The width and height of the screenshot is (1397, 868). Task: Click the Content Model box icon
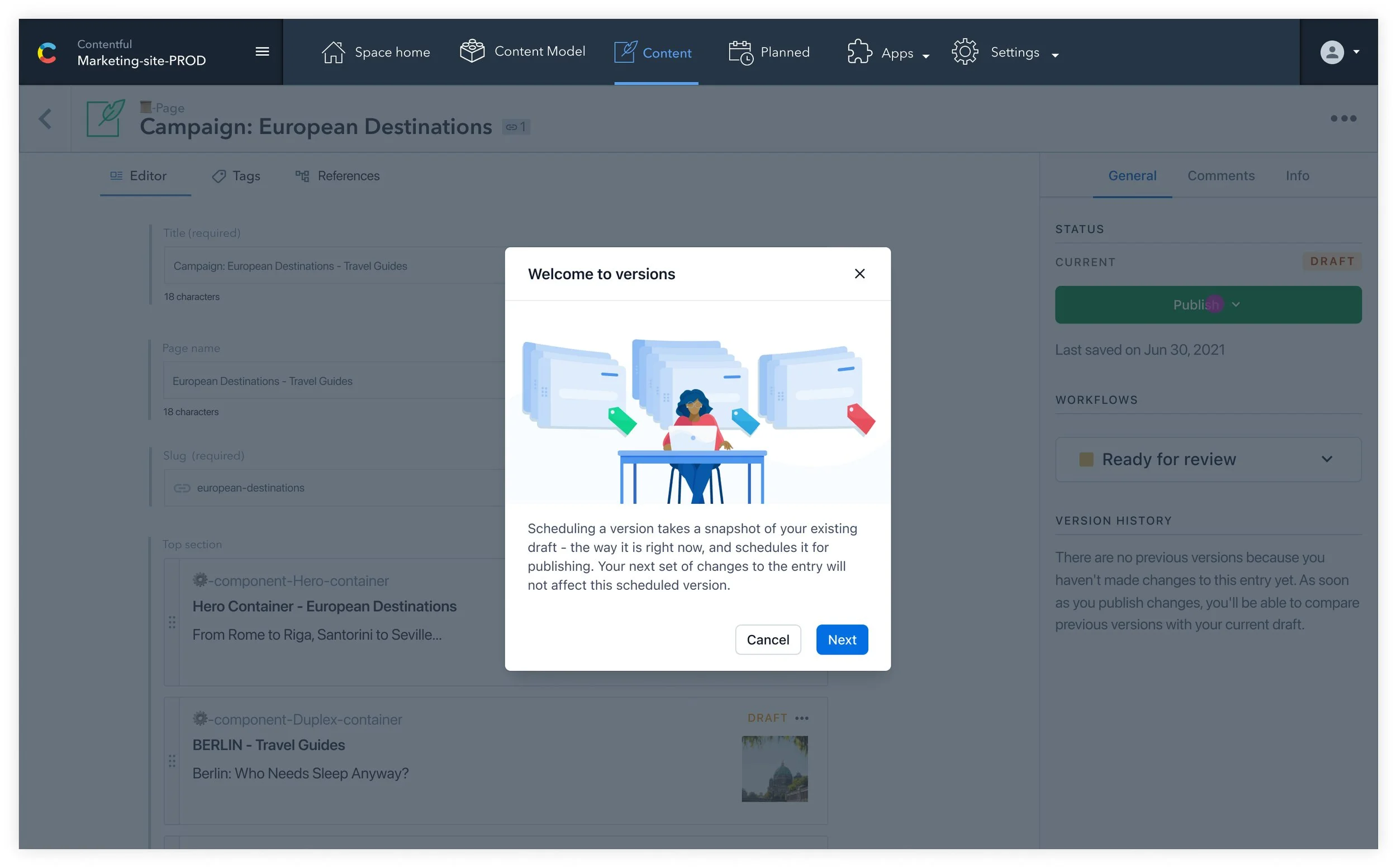pos(472,51)
